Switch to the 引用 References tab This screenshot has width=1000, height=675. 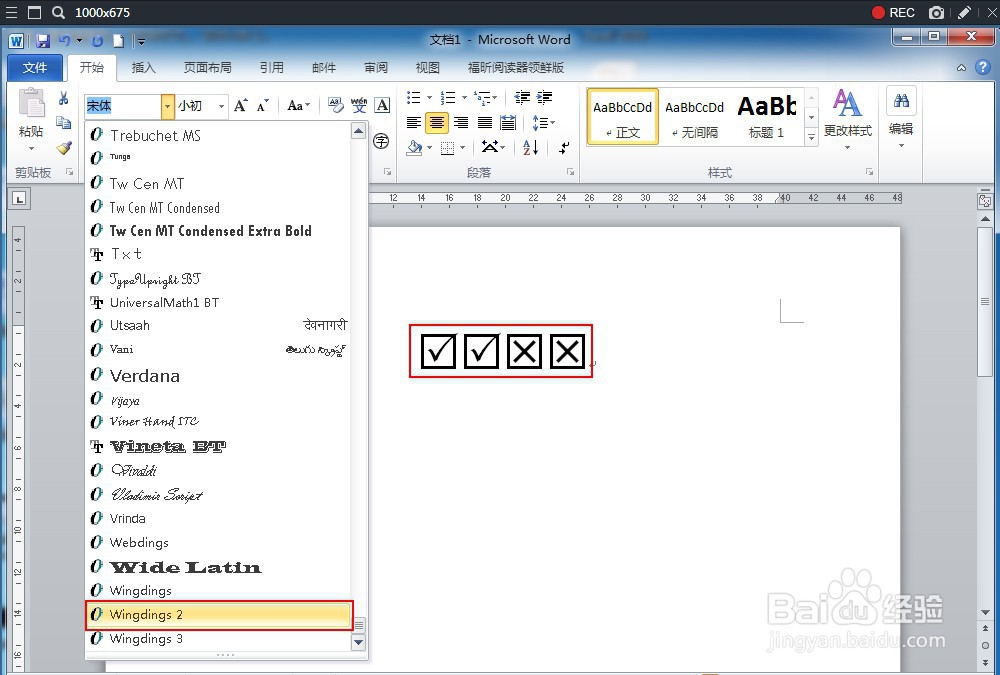(272, 68)
